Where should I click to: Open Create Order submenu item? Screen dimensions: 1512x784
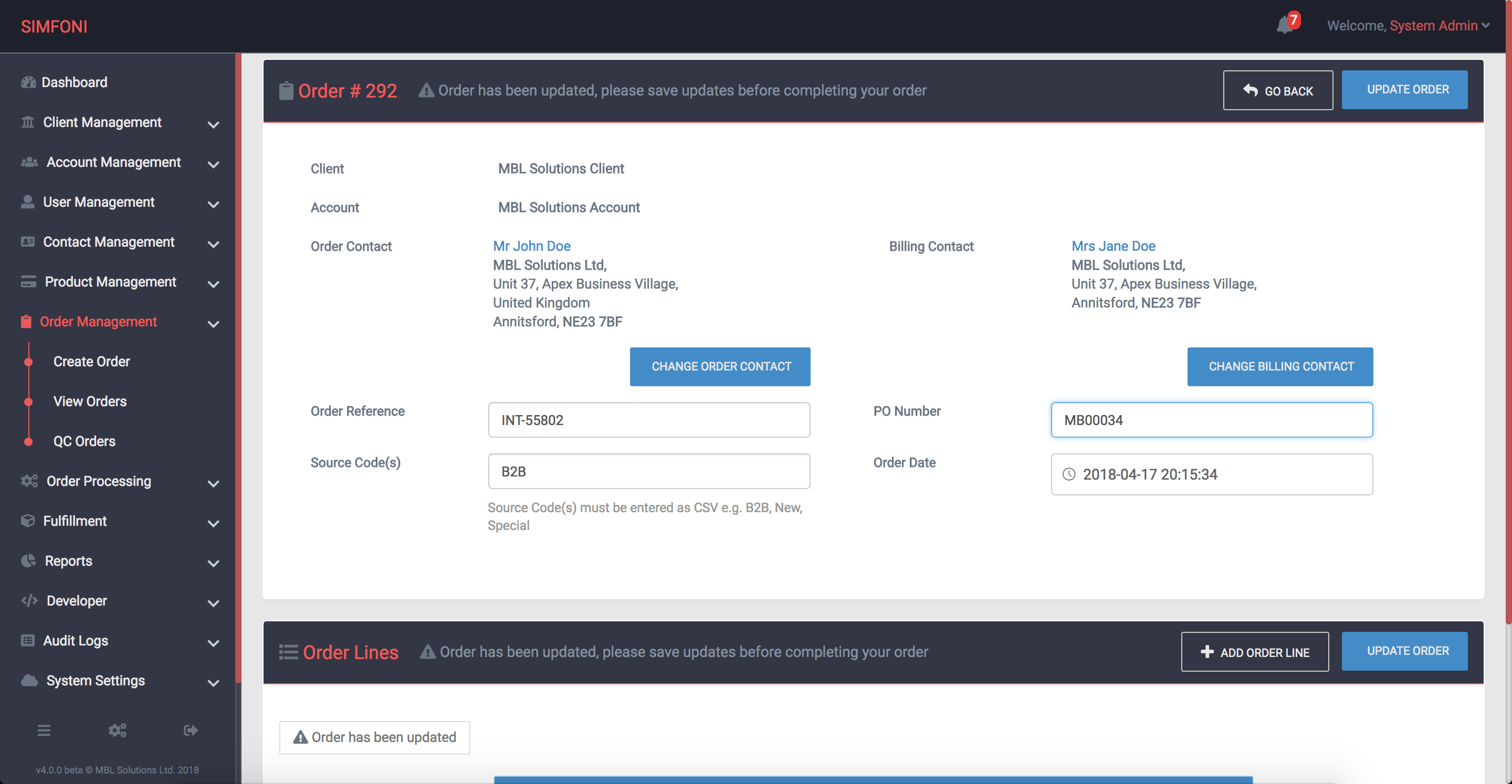point(91,362)
